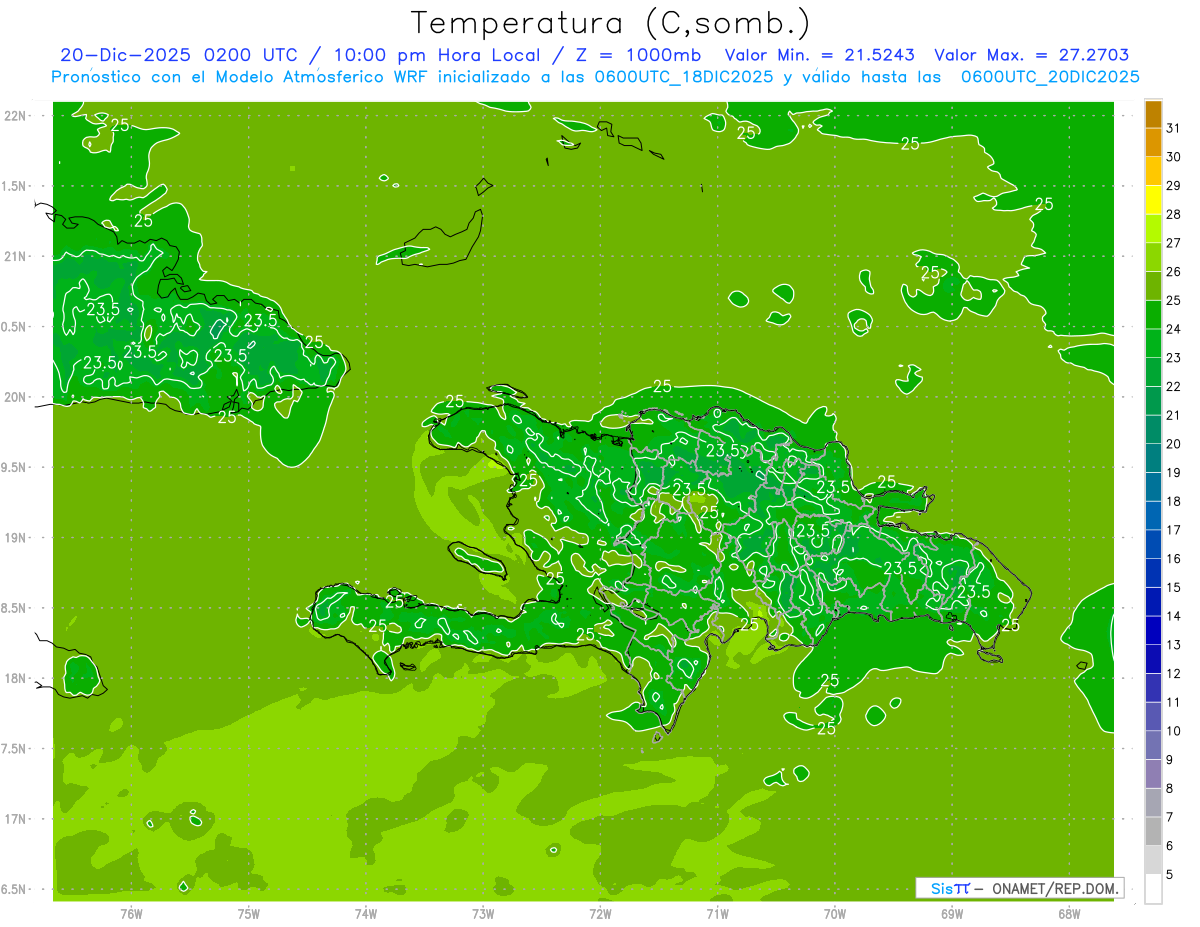Click the 19N latitude axis label
The height and width of the screenshot is (927, 1200).
tap(16, 537)
